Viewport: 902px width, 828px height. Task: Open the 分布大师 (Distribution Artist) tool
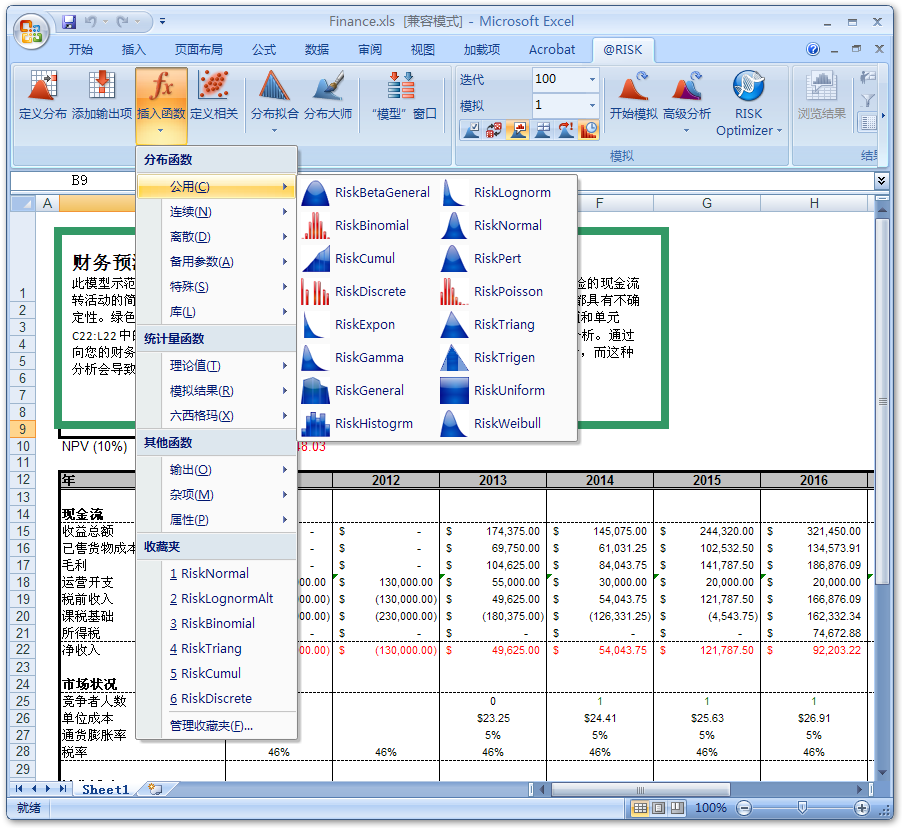[x=328, y=96]
